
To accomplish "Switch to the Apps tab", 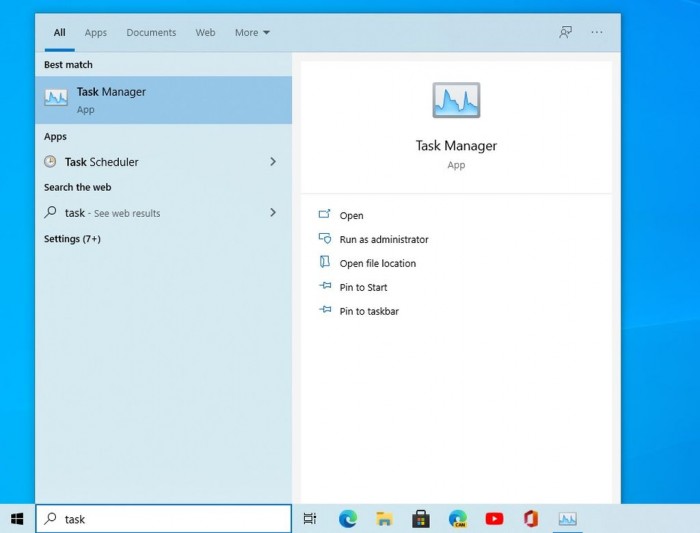I will (96, 33).
